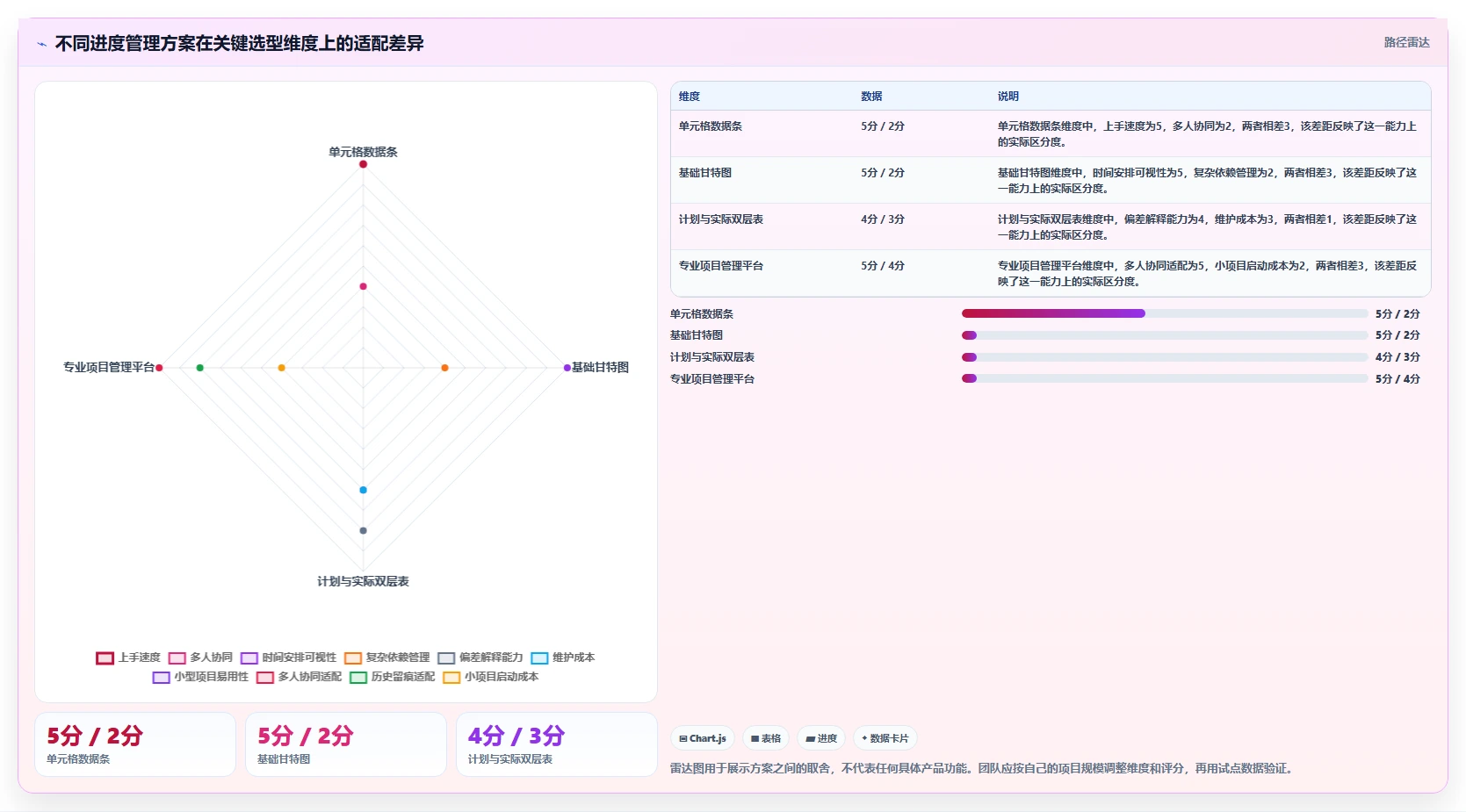Viewport: 1466px width, 812px height.
Task: Toggle the 多人协同 legend item
Action: (200, 658)
